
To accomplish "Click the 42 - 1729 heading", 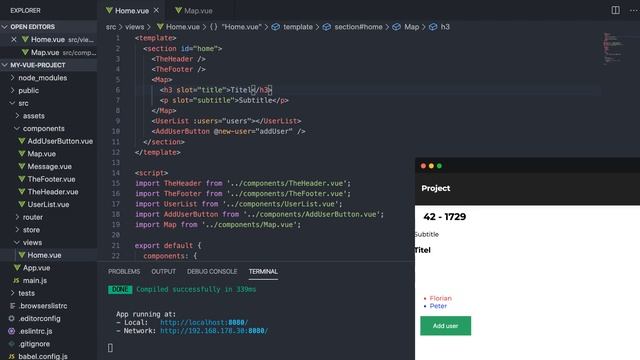I will click(444, 217).
